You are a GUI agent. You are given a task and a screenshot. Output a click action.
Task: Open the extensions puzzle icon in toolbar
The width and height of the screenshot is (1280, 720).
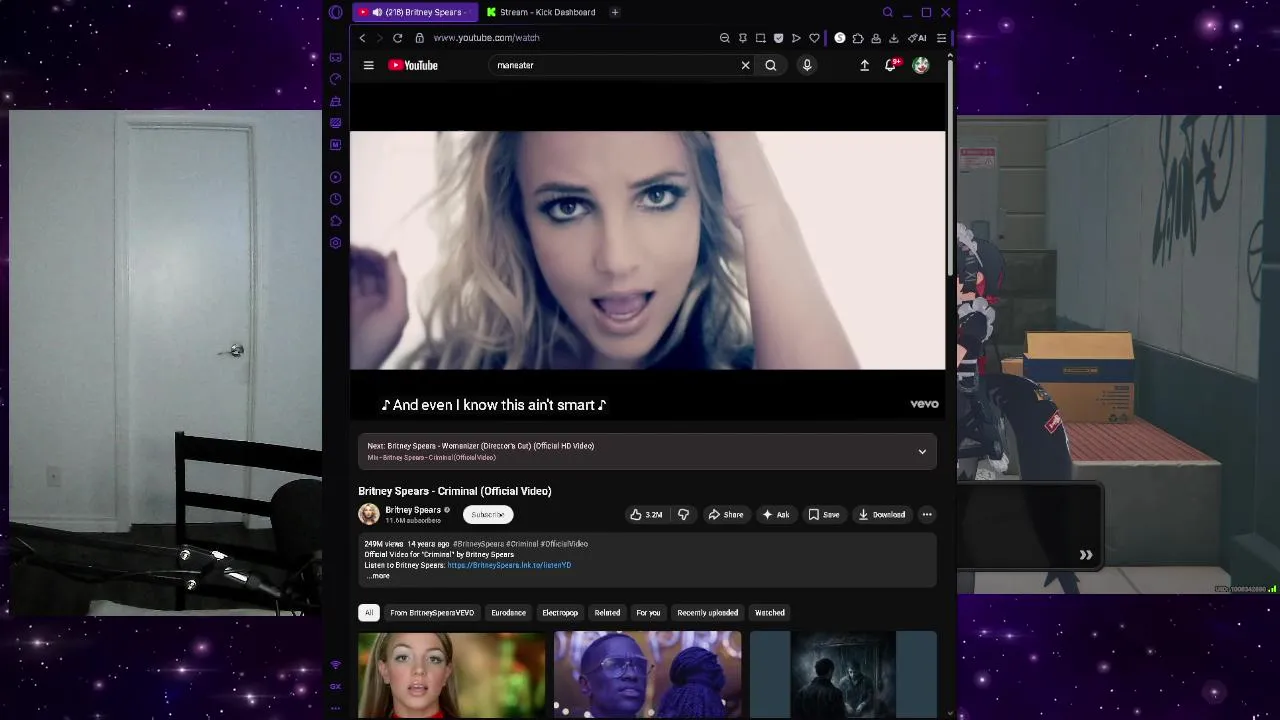(858, 38)
